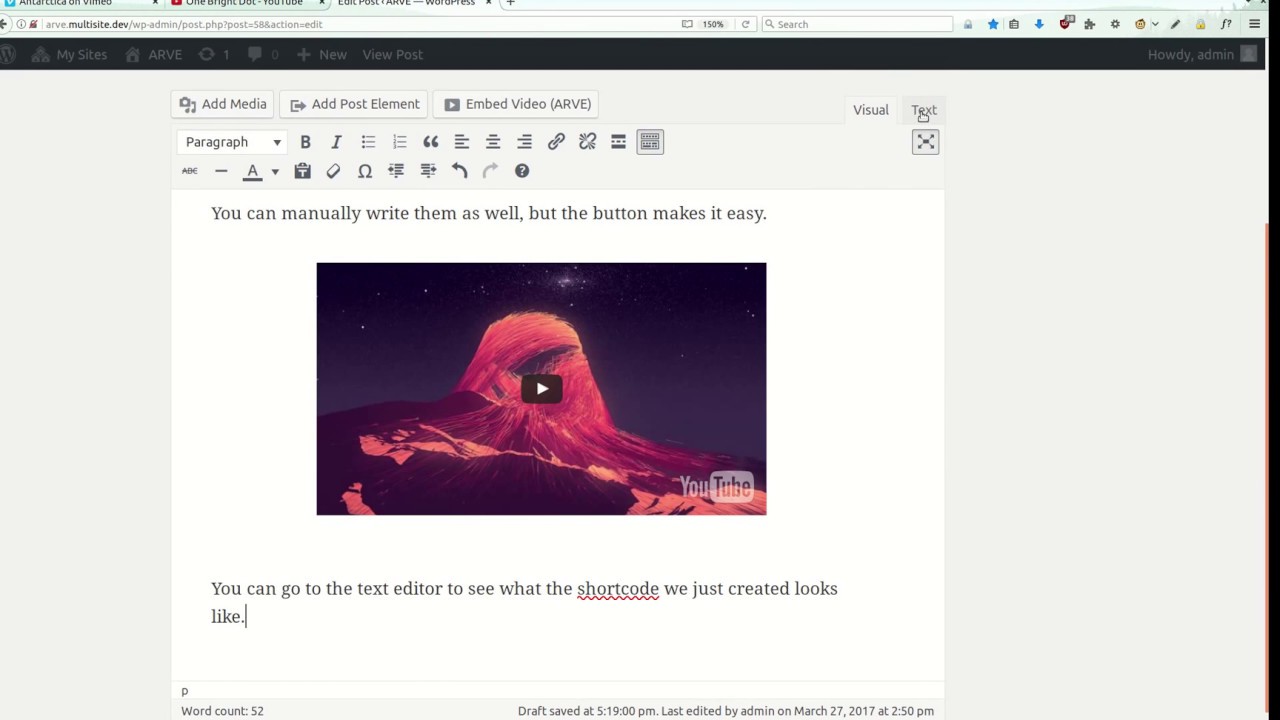Viewport: 1280px width, 720px height.
Task: Click Paste as text icon
Action: coord(302,171)
